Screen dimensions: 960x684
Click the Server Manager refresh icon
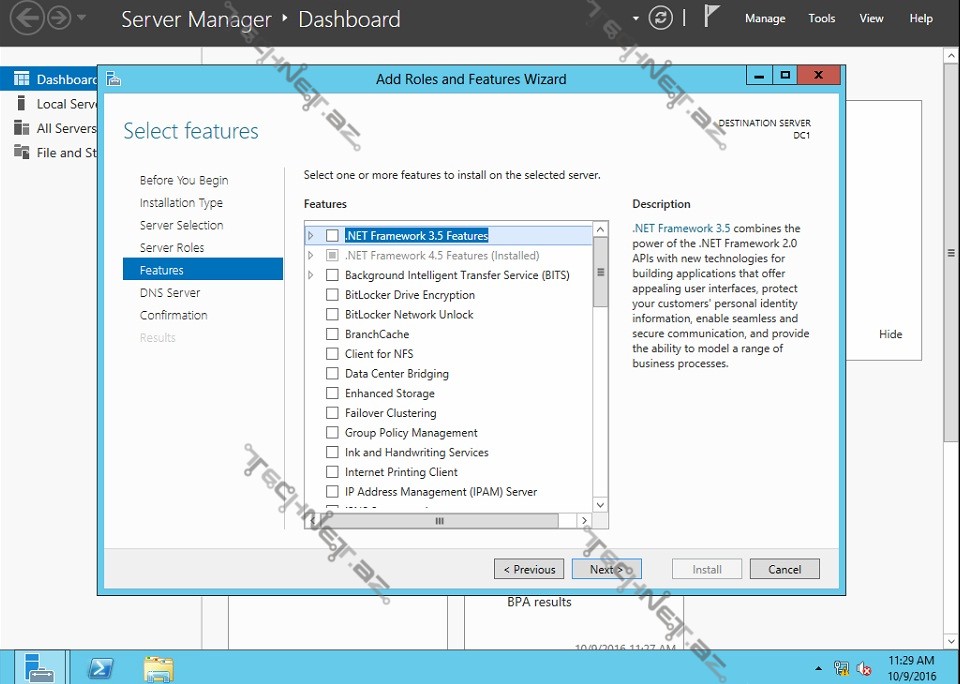[660, 18]
